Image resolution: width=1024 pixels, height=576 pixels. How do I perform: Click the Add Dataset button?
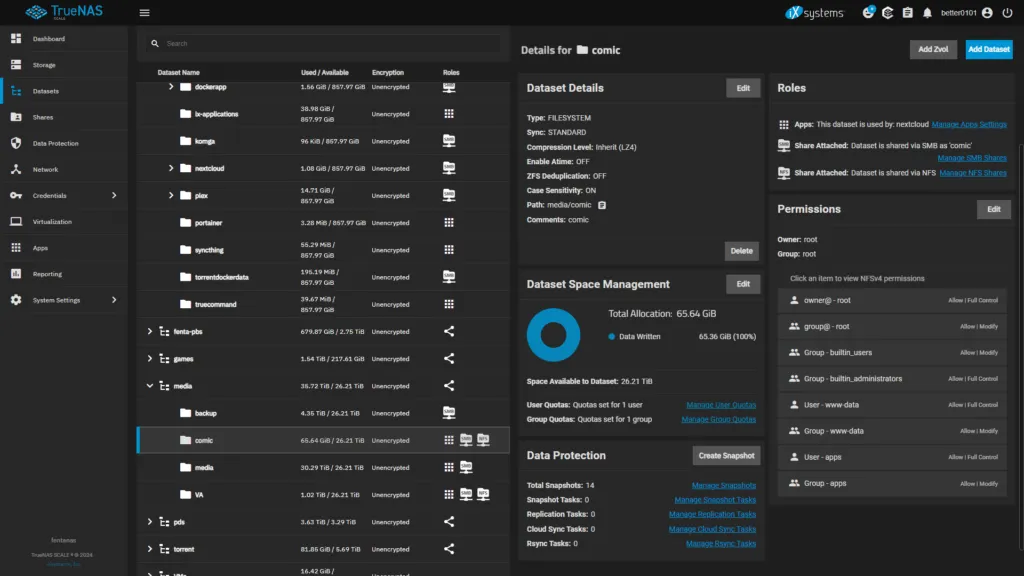pos(988,48)
